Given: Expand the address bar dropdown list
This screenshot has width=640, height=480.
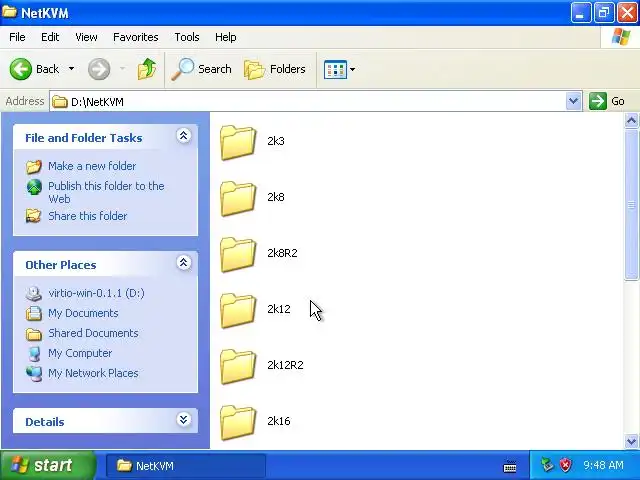Looking at the screenshot, I should pos(573,101).
